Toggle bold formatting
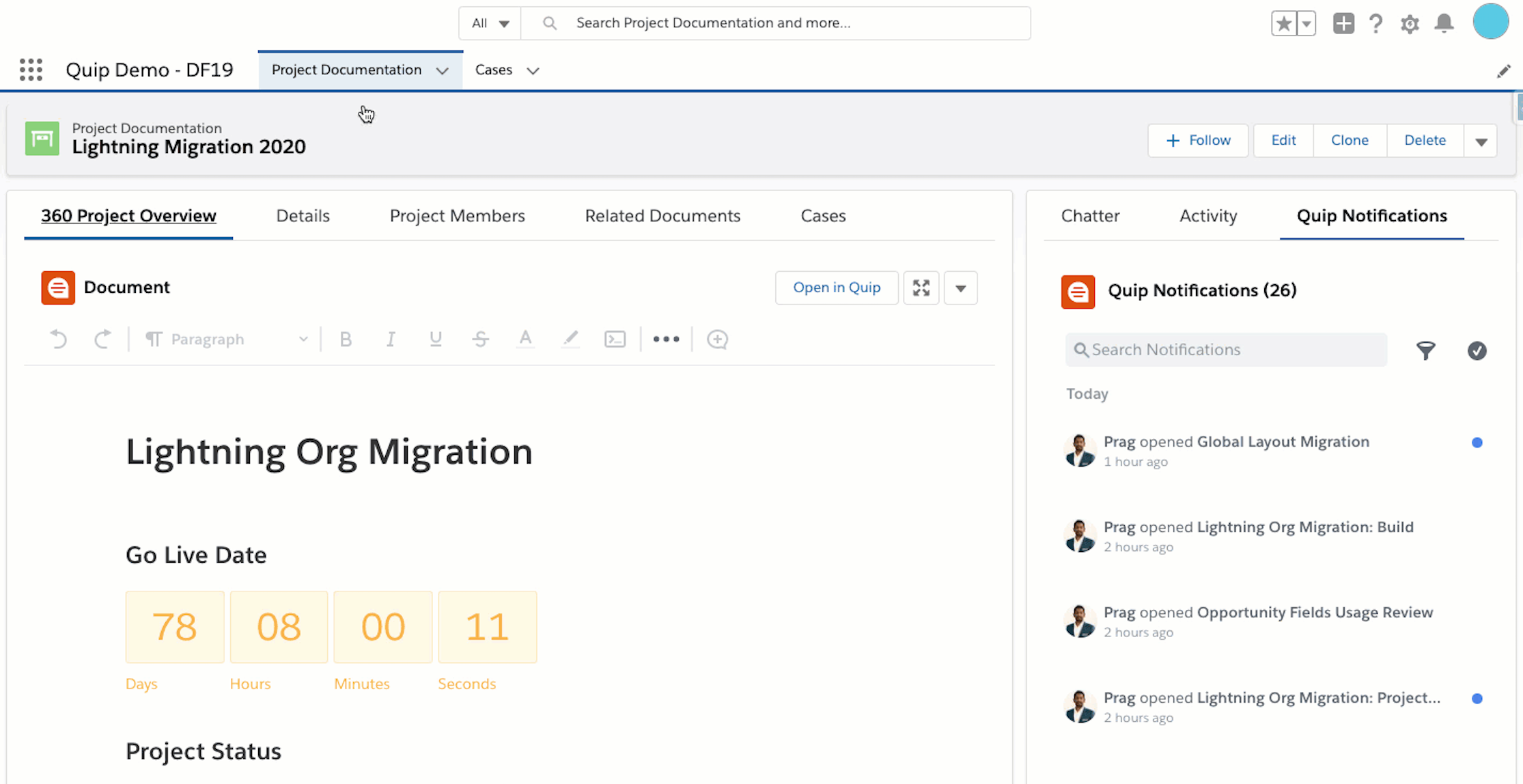 tap(346, 339)
